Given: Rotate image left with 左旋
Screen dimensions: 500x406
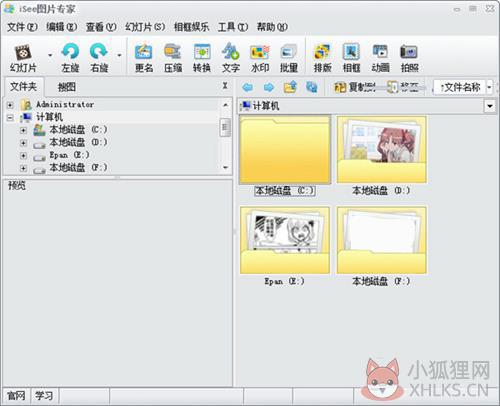Looking at the screenshot, I should (70, 58).
